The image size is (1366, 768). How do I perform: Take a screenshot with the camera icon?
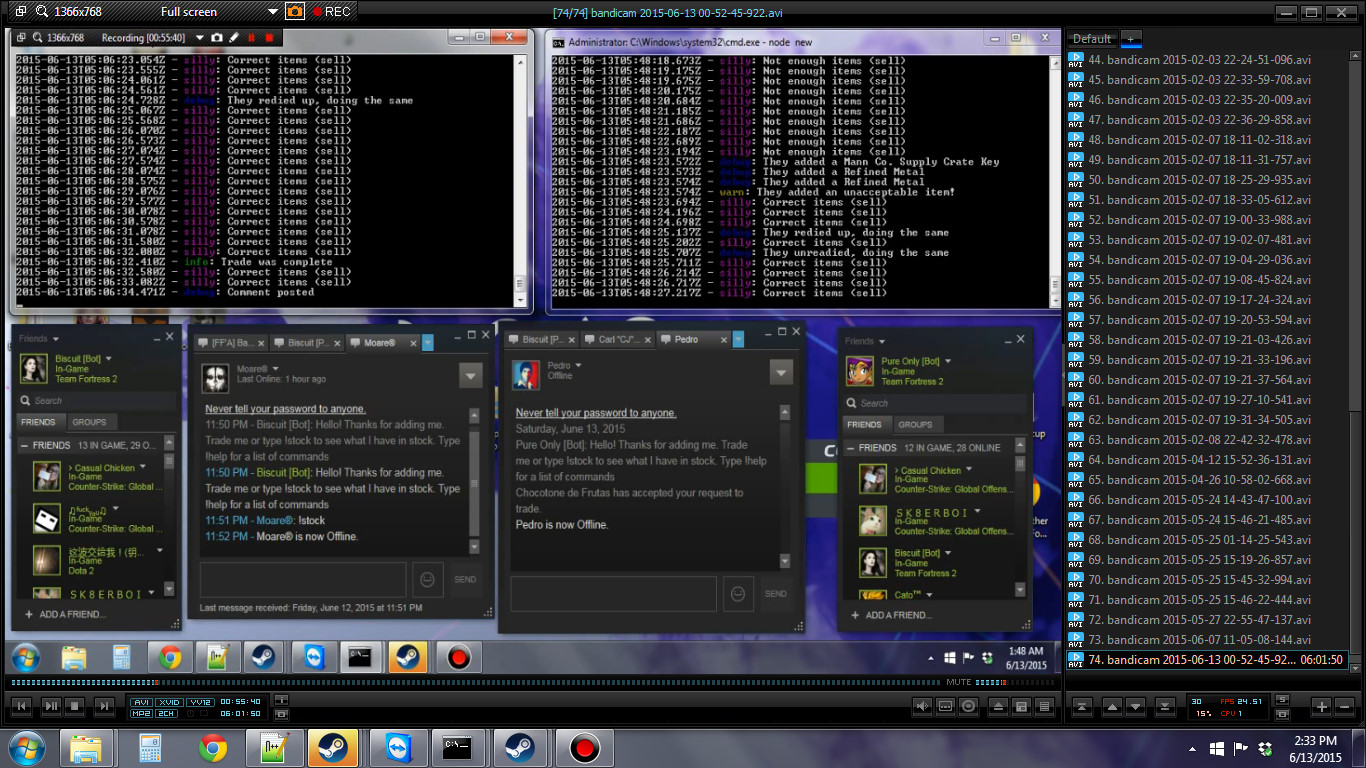click(294, 12)
